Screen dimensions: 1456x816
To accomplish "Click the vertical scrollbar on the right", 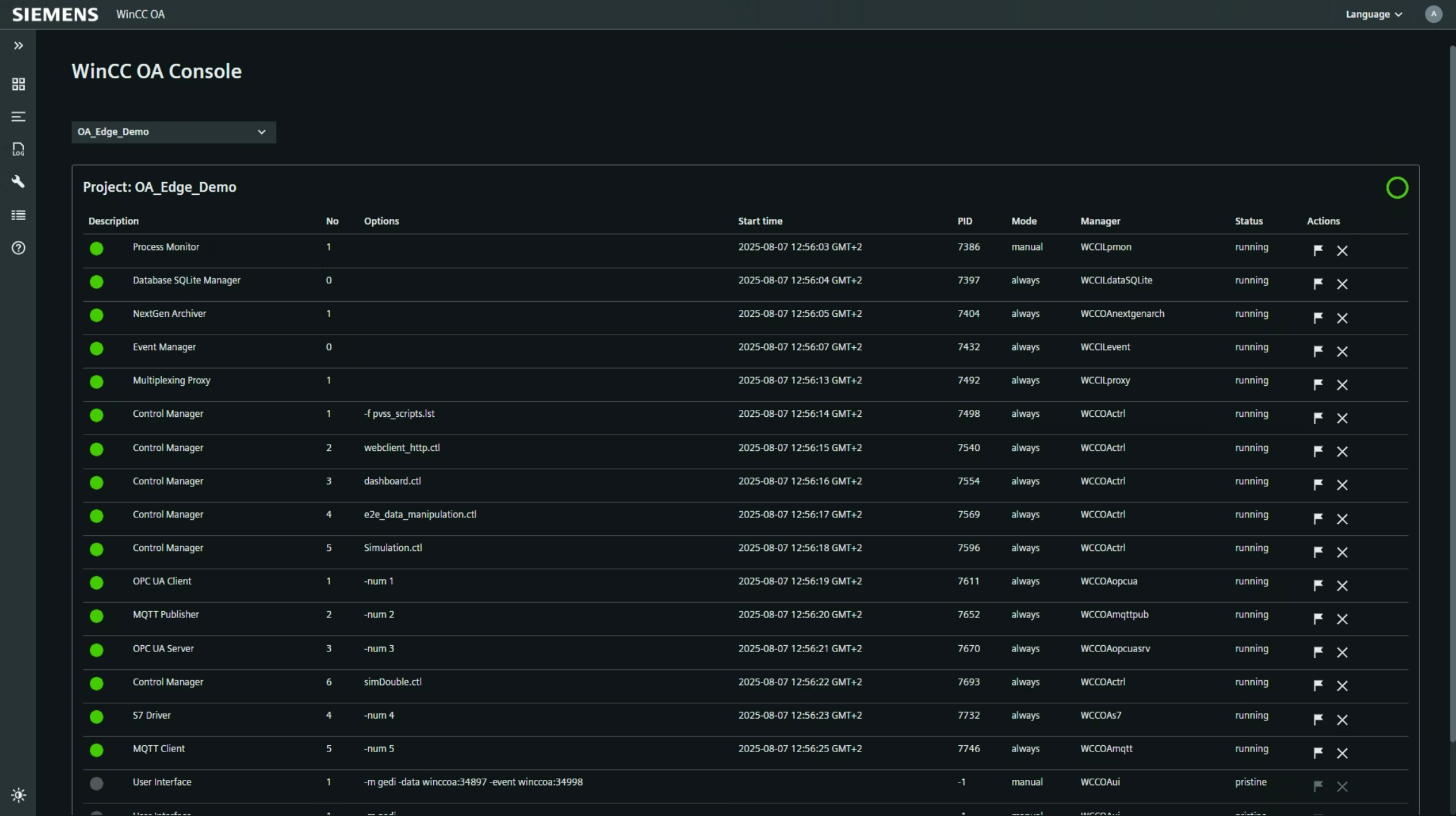I will (1452, 392).
